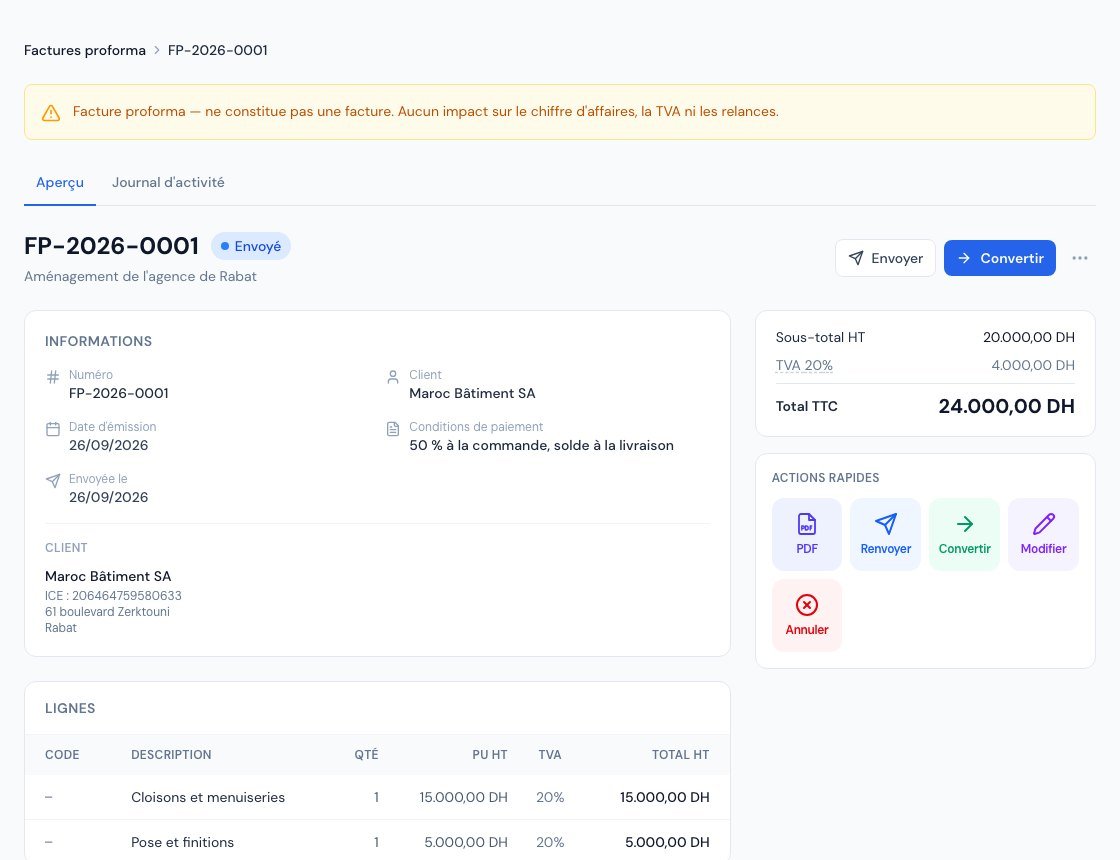Screen dimensions: 1120x860
Task: Go to Factures proforma breadcrumb
Action: click(x=85, y=50)
